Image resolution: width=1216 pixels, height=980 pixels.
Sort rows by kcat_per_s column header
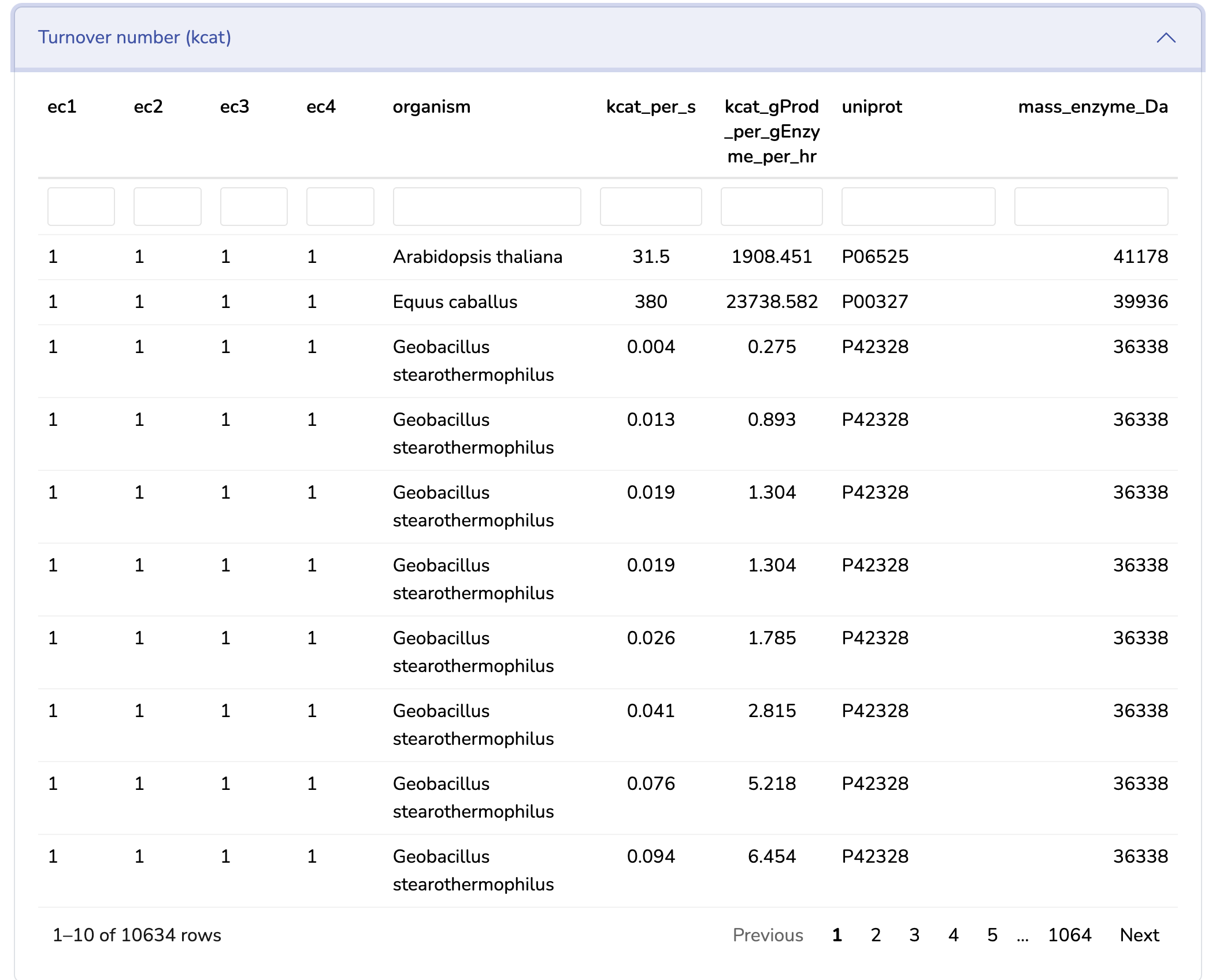tap(650, 107)
